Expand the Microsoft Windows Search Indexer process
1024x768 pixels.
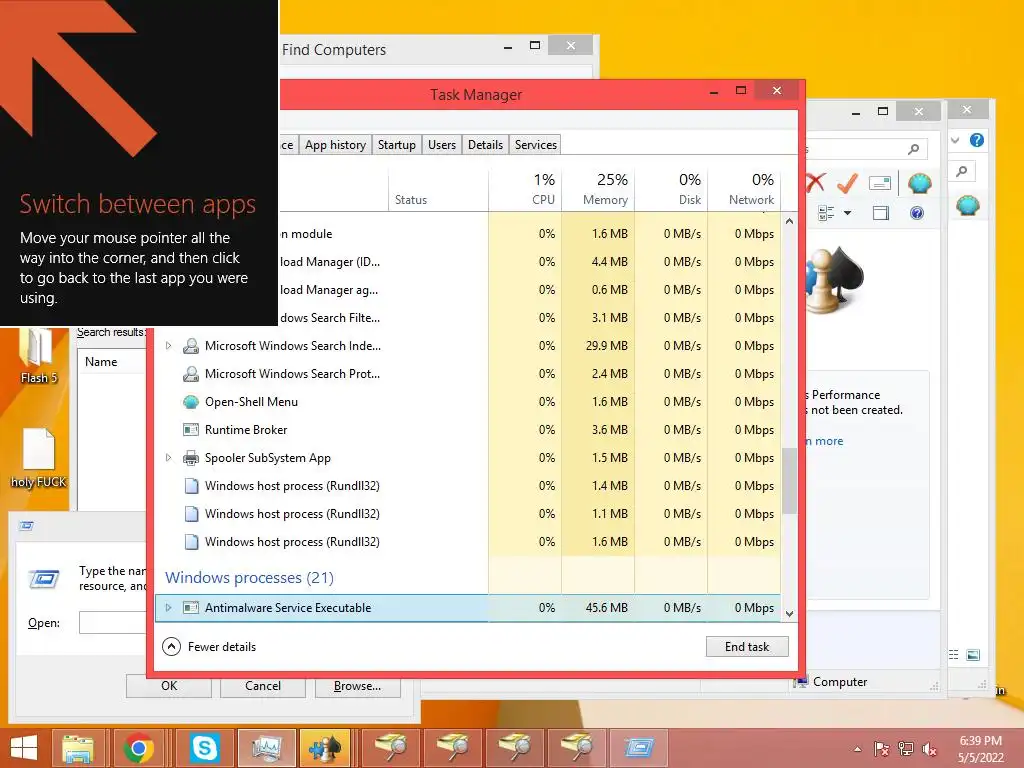tap(168, 345)
